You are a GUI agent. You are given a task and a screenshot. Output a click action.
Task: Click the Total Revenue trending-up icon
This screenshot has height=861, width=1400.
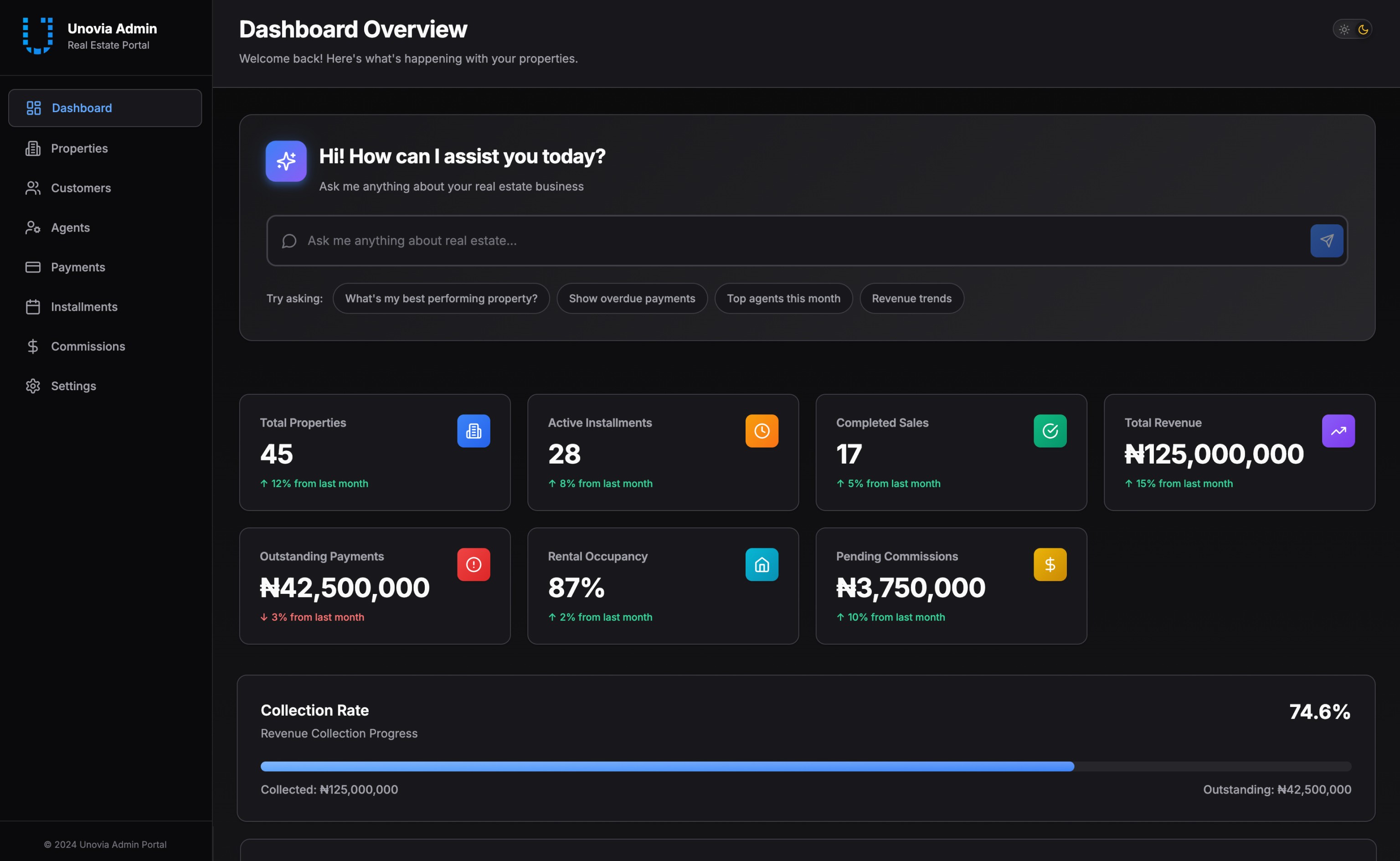[x=1338, y=431]
